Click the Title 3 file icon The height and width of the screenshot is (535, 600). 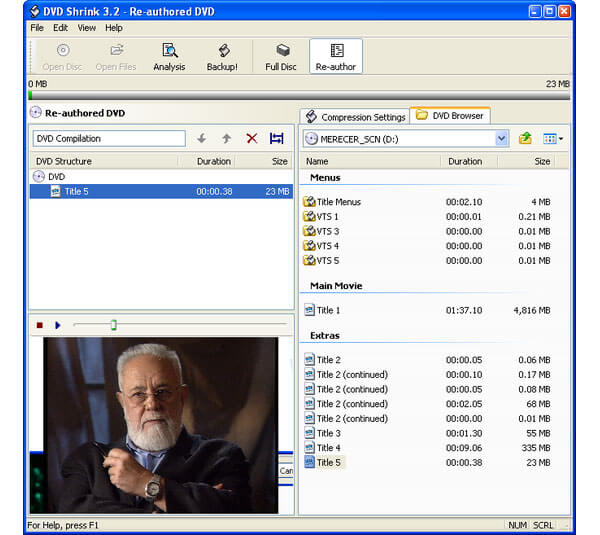pos(309,433)
